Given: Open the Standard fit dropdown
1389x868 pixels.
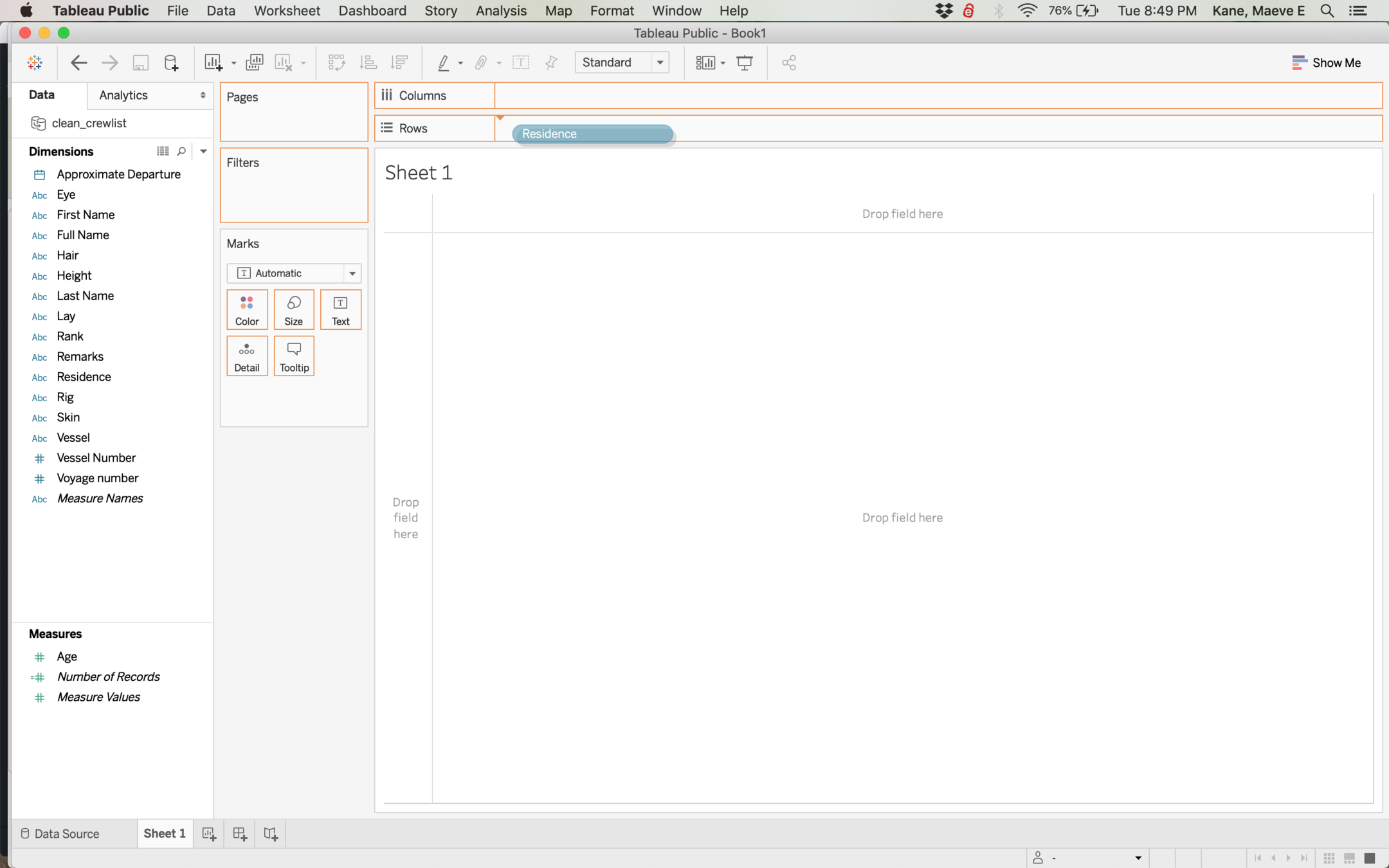Looking at the screenshot, I should pos(660,62).
